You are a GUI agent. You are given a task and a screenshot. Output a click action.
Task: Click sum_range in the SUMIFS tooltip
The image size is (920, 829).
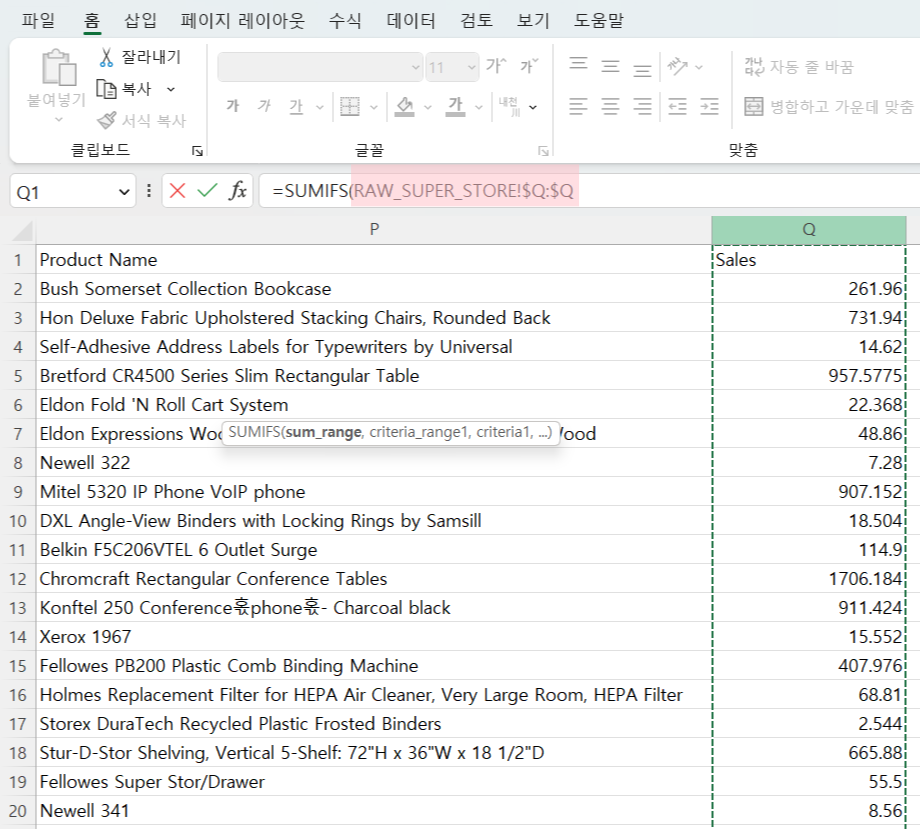click(324, 432)
